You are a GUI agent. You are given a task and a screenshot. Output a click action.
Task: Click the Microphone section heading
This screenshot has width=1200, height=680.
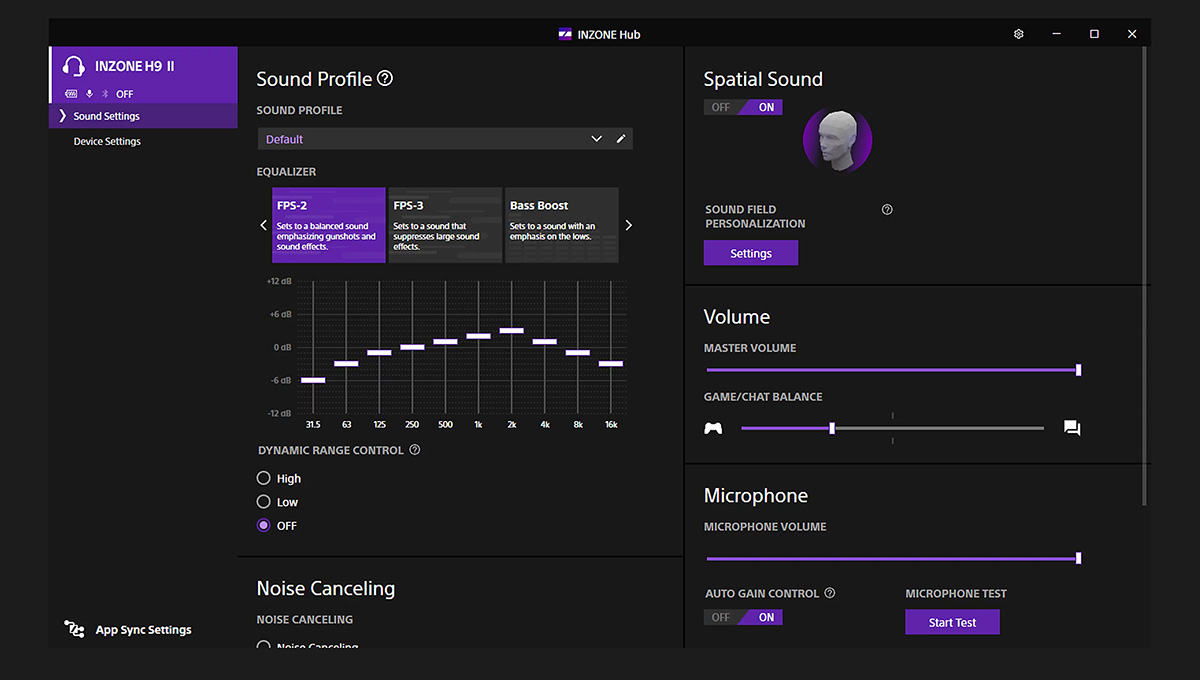tap(756, 496)
